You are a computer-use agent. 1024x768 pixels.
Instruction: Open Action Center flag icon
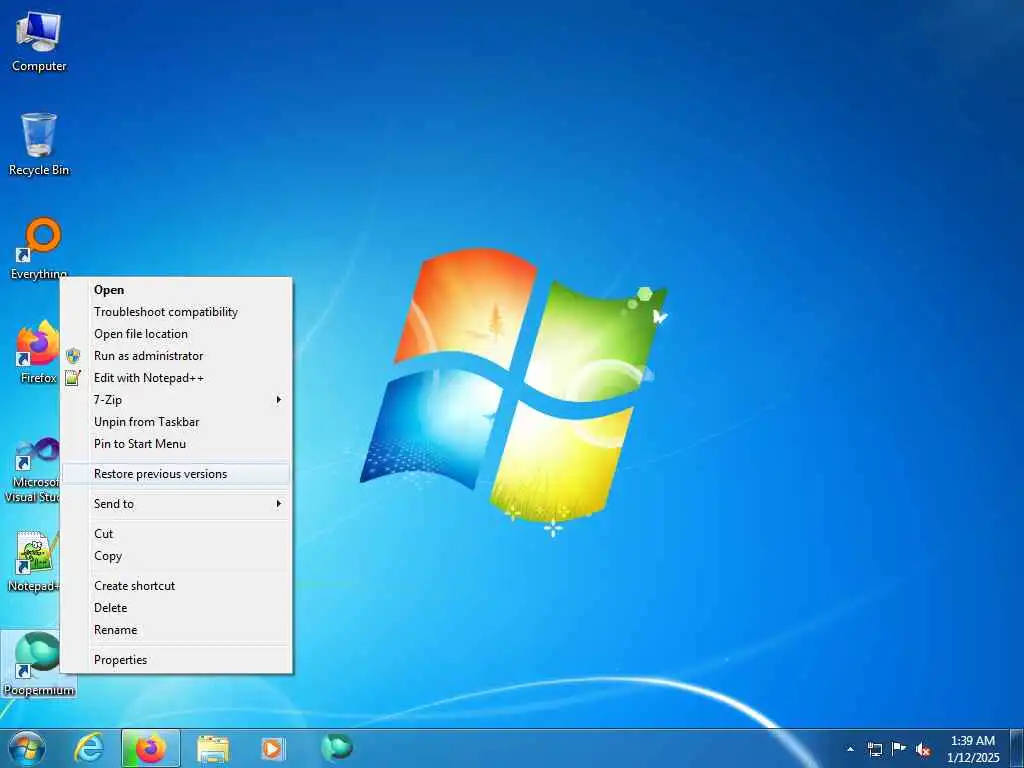point(899,748)
